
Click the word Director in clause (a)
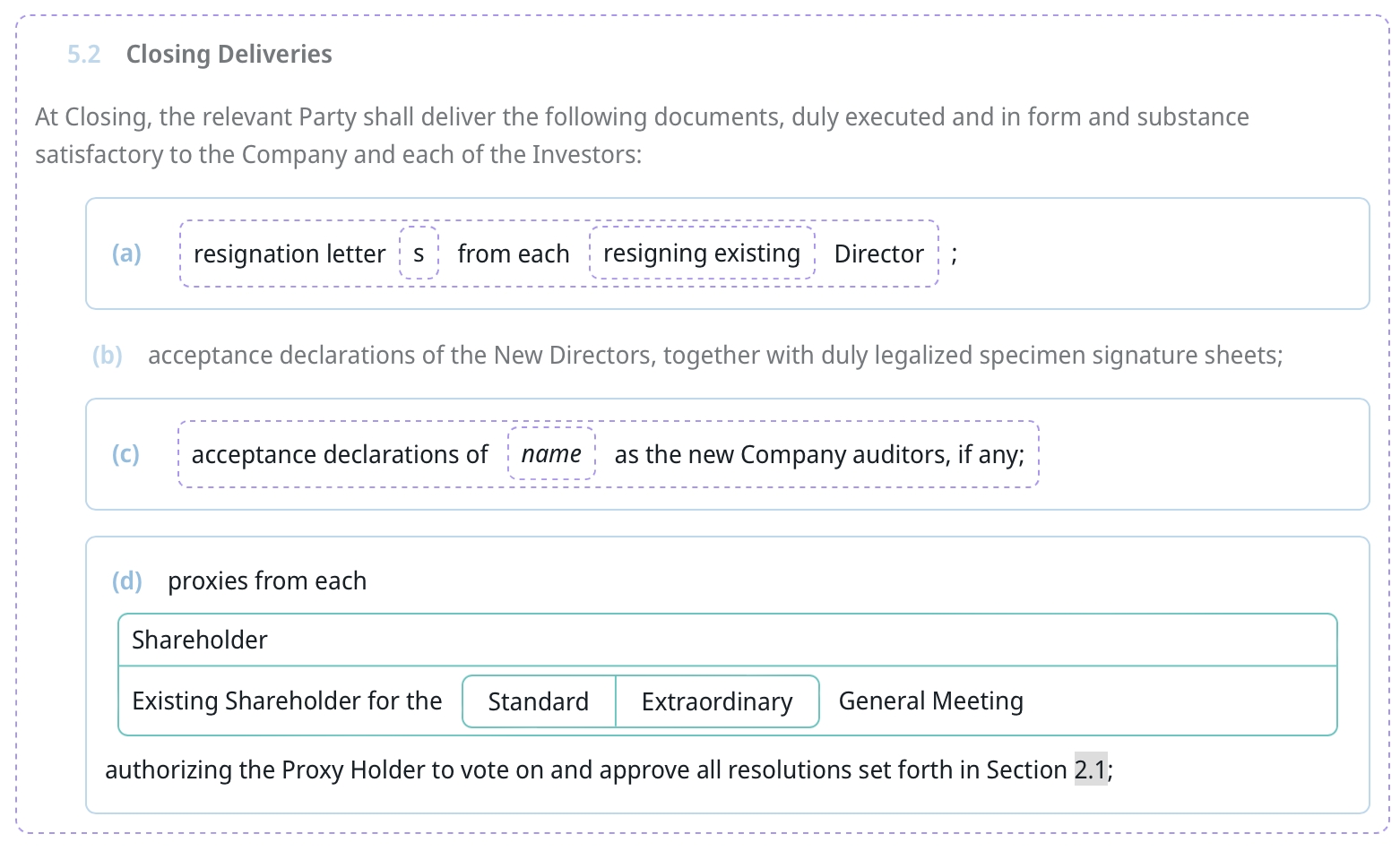(x=878, y=254)
